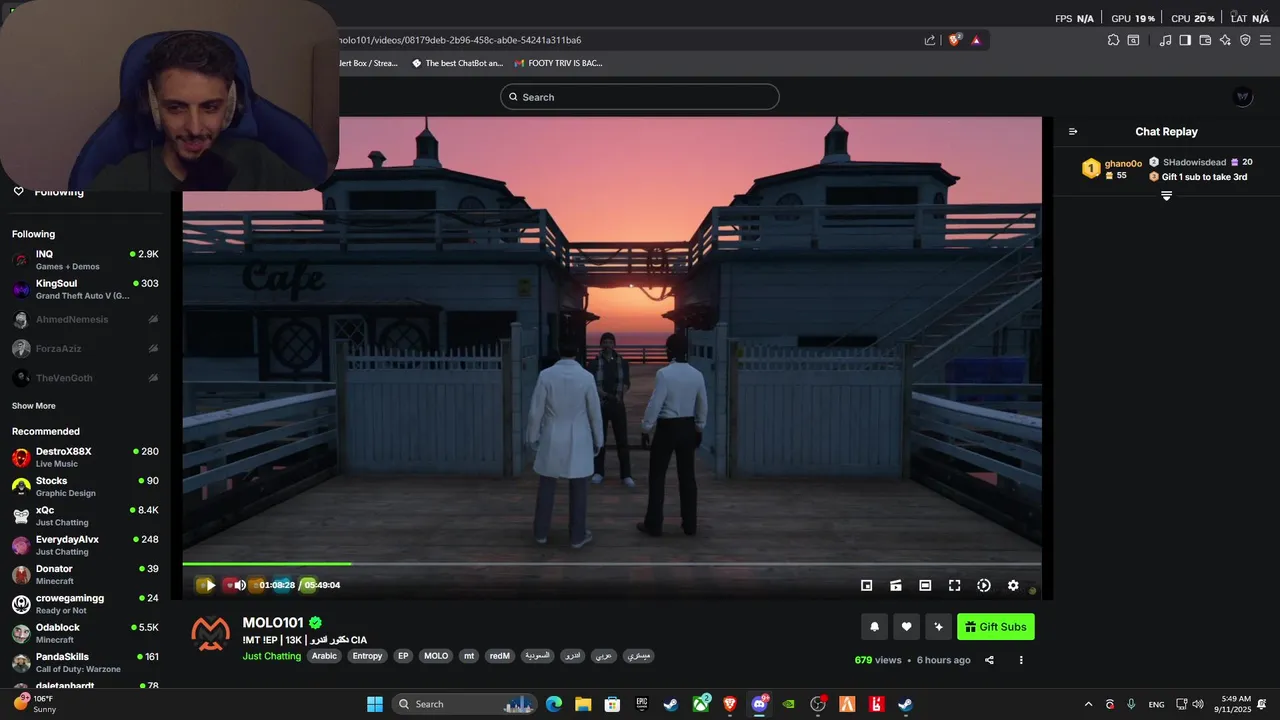This screenshot has height=720, width=1280.
Task: Open the mini player mode
Action: [x=867, y=585]
